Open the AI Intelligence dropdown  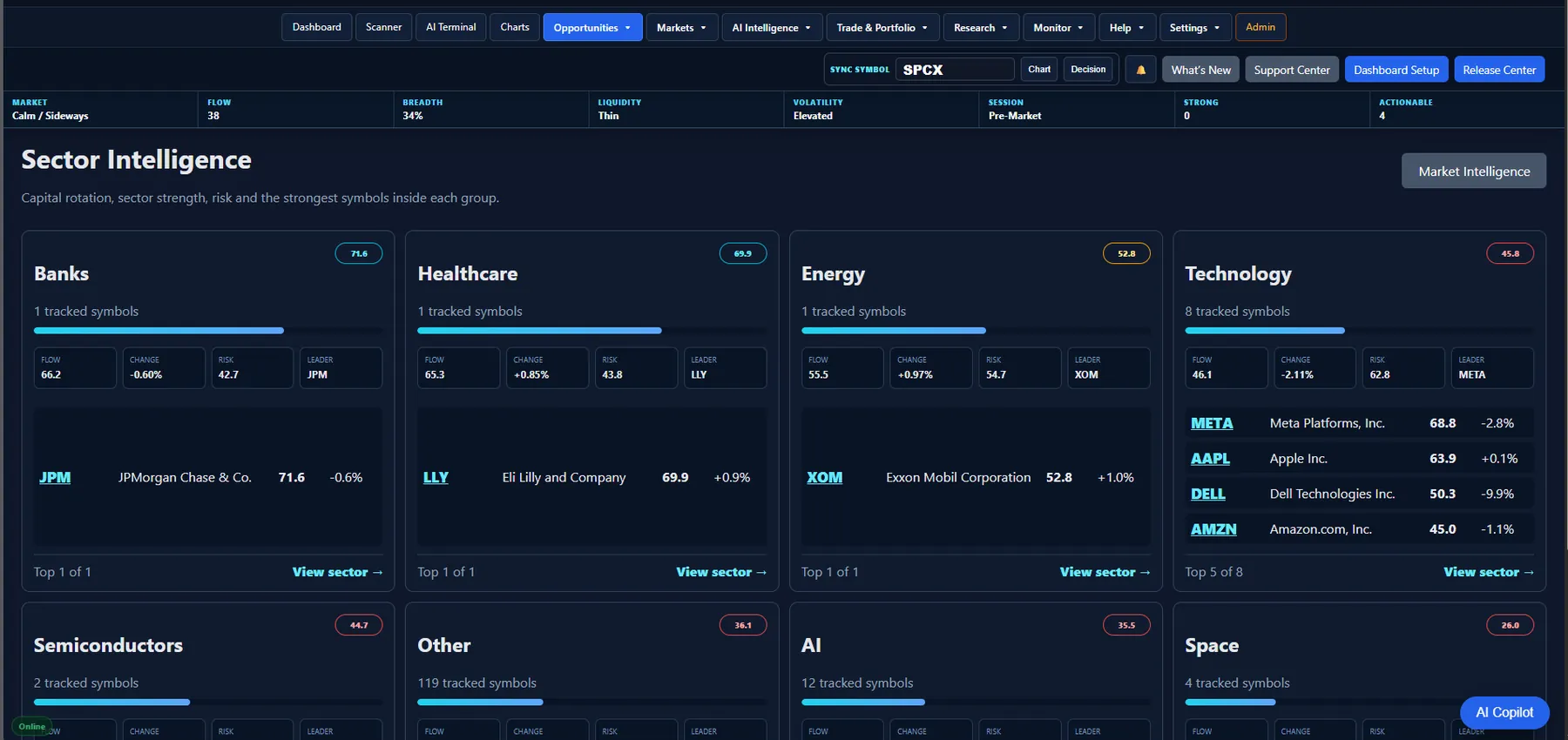[x=772, y=27]
